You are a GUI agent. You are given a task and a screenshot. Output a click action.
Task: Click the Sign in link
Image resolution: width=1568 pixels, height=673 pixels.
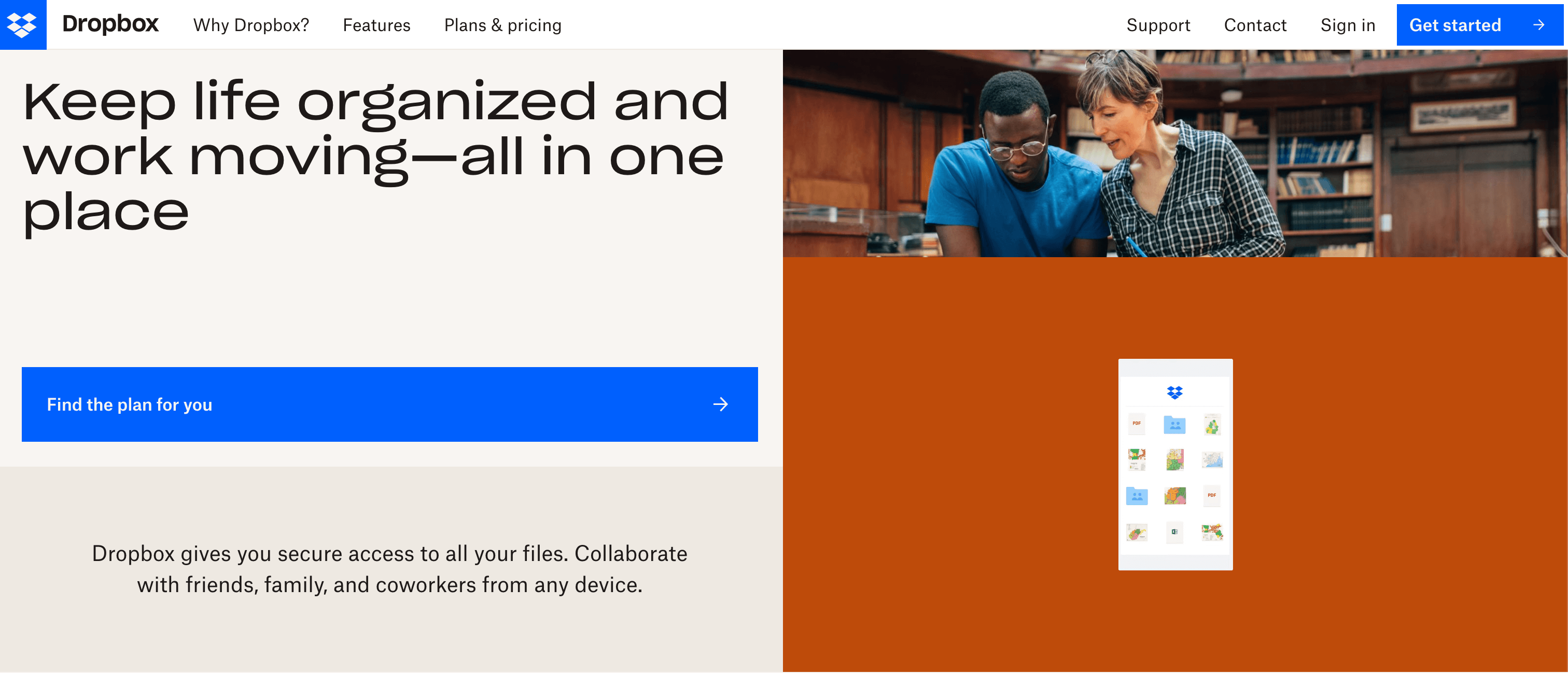pos(1348,24)
